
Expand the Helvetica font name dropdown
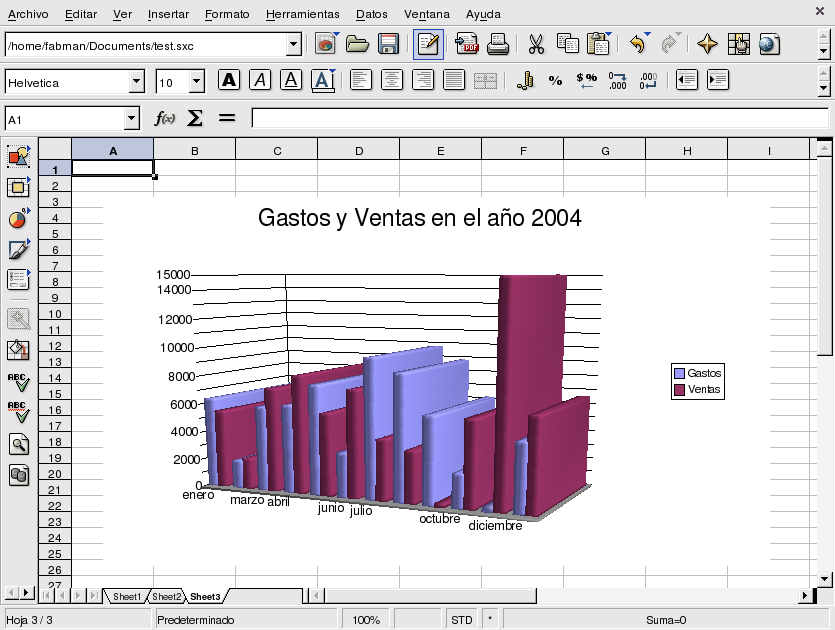[137, 82]
